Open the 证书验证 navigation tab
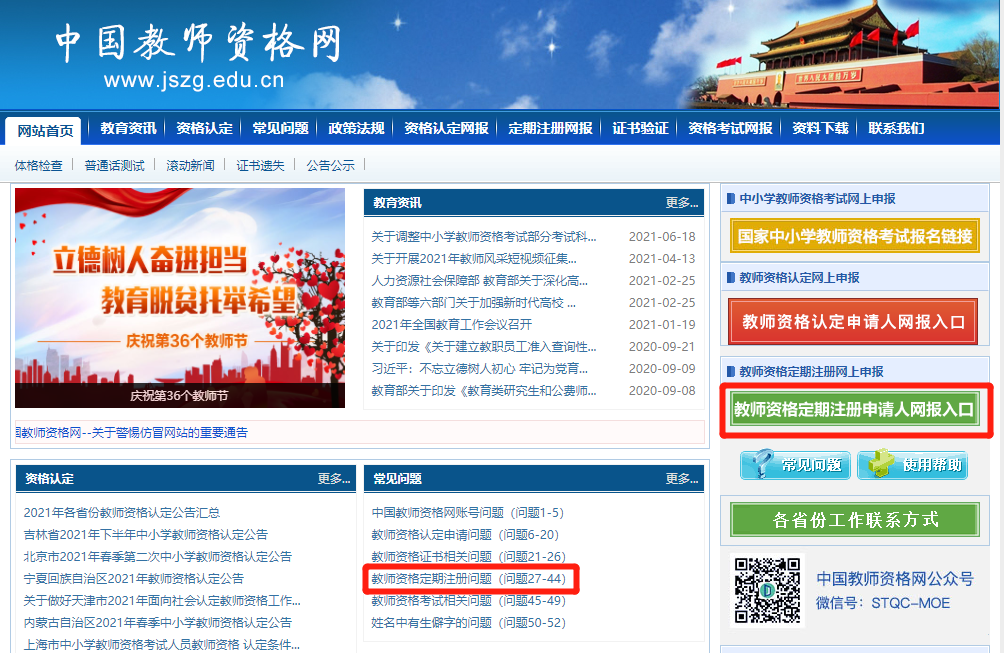Viewport: 1004px width, 653px height. [x=641, y=128]
